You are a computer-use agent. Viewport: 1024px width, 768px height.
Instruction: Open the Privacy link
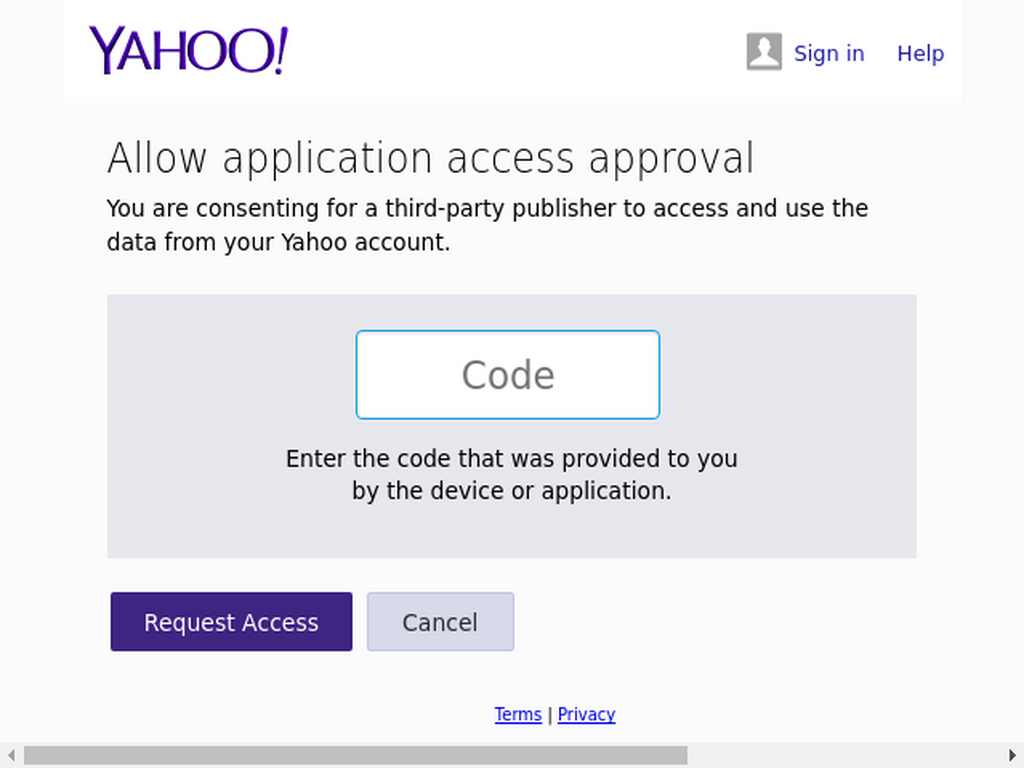point(586,714)
